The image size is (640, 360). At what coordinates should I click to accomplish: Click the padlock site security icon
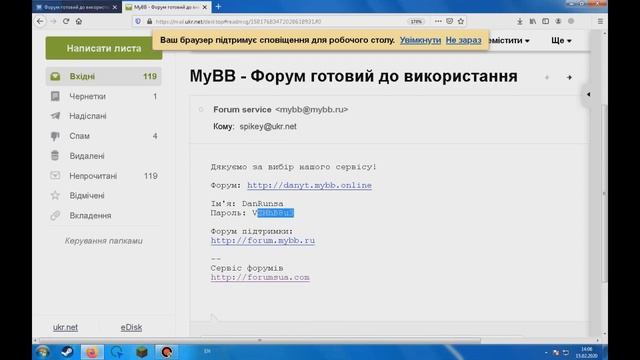[x=149, y=21]
